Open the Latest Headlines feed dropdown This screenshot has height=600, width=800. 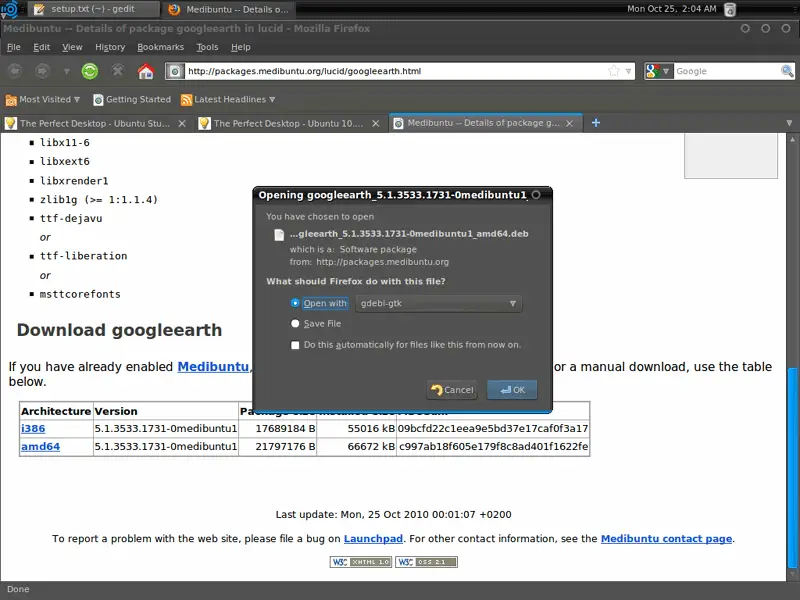click(228, 99)
